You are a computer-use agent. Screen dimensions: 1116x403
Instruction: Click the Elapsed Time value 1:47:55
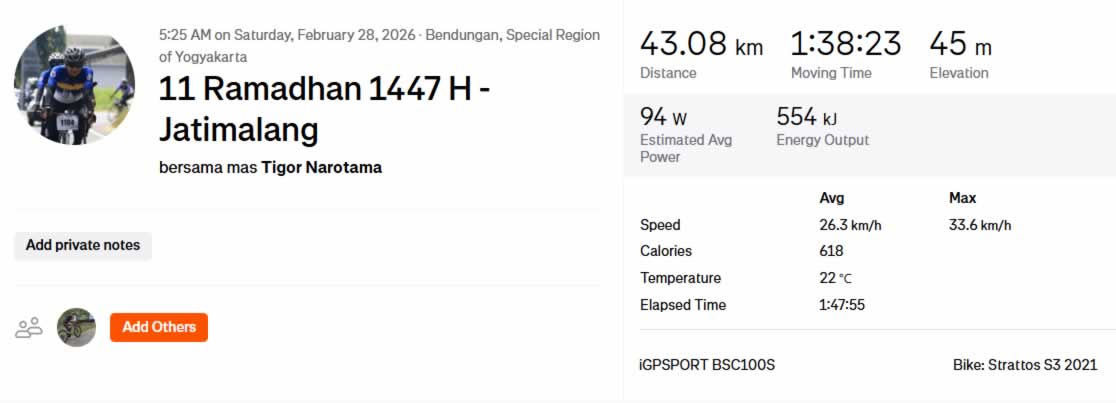(x=841, y=305)
